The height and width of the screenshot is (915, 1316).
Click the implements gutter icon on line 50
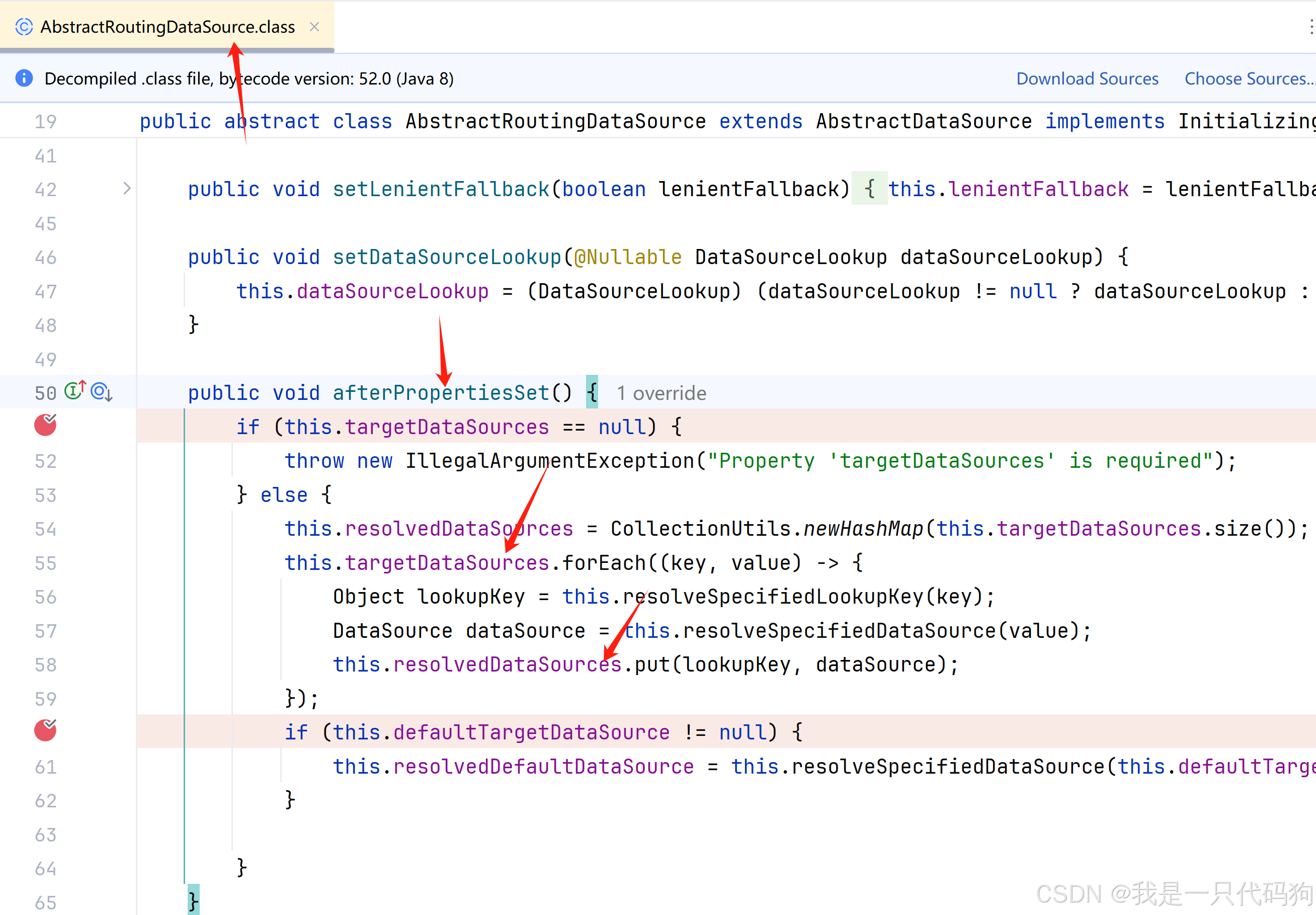tap(74, 391)
